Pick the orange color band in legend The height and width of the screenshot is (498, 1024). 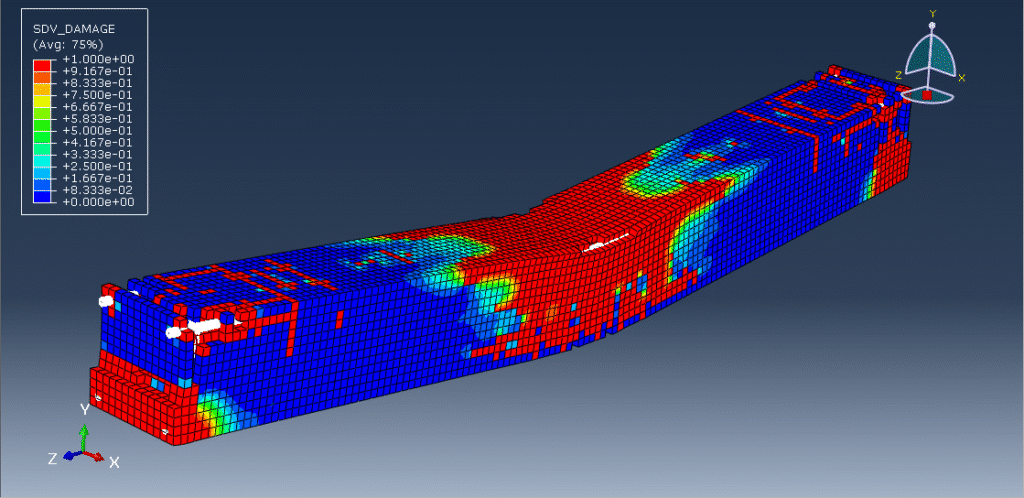tap(42, 77)
